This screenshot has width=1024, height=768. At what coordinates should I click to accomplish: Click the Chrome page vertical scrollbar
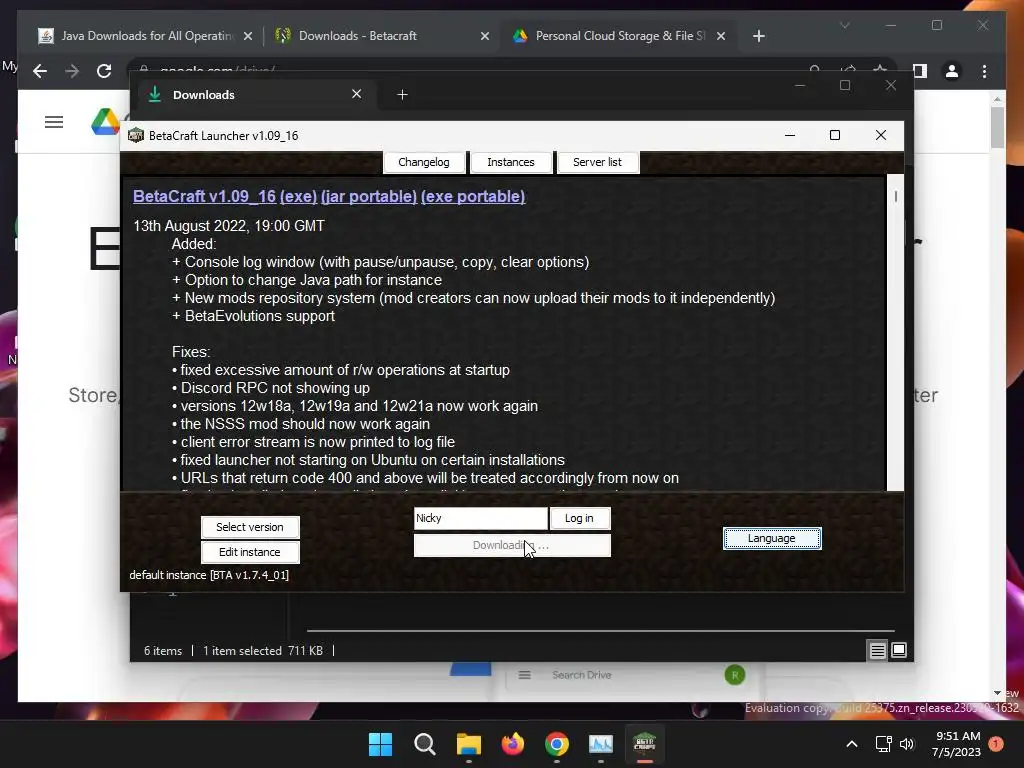tap(997, 396)
